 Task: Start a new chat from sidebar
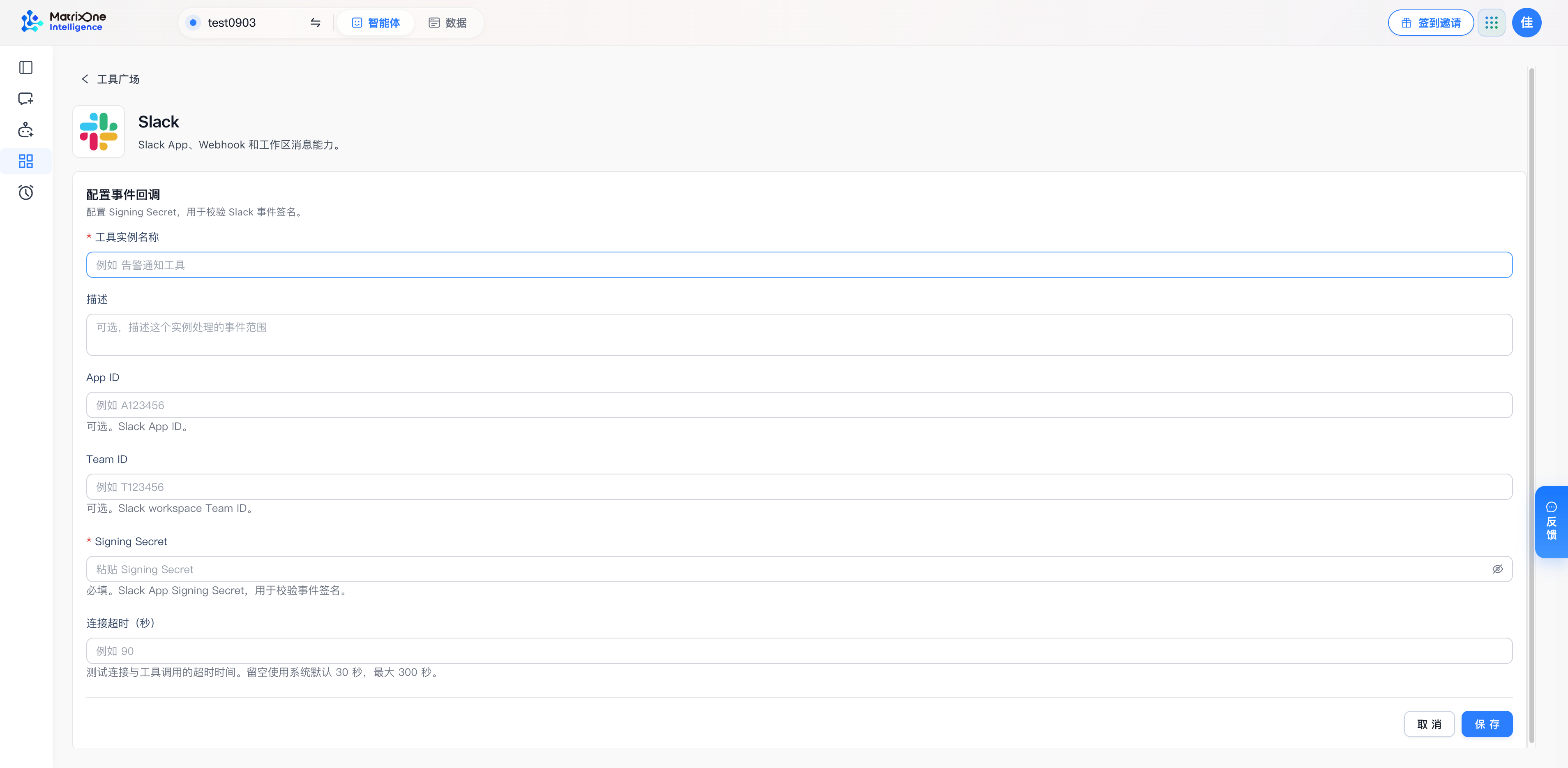pyautogui.click(x=25, y=99)
